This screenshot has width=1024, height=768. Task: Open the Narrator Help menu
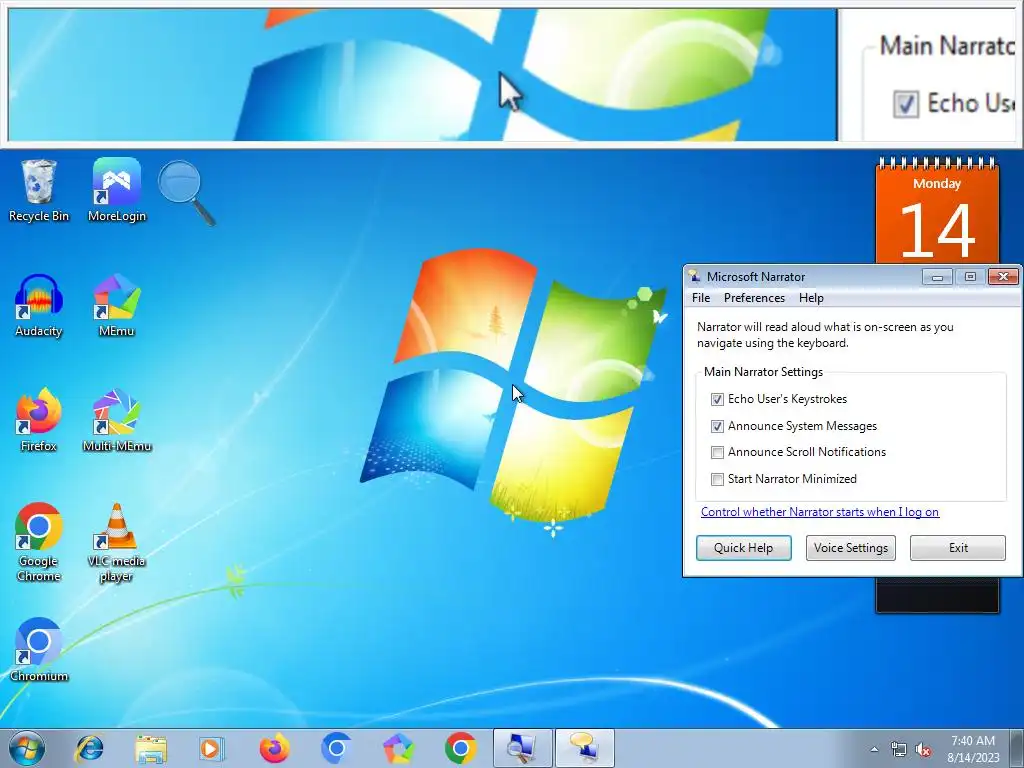coord(811,298)
